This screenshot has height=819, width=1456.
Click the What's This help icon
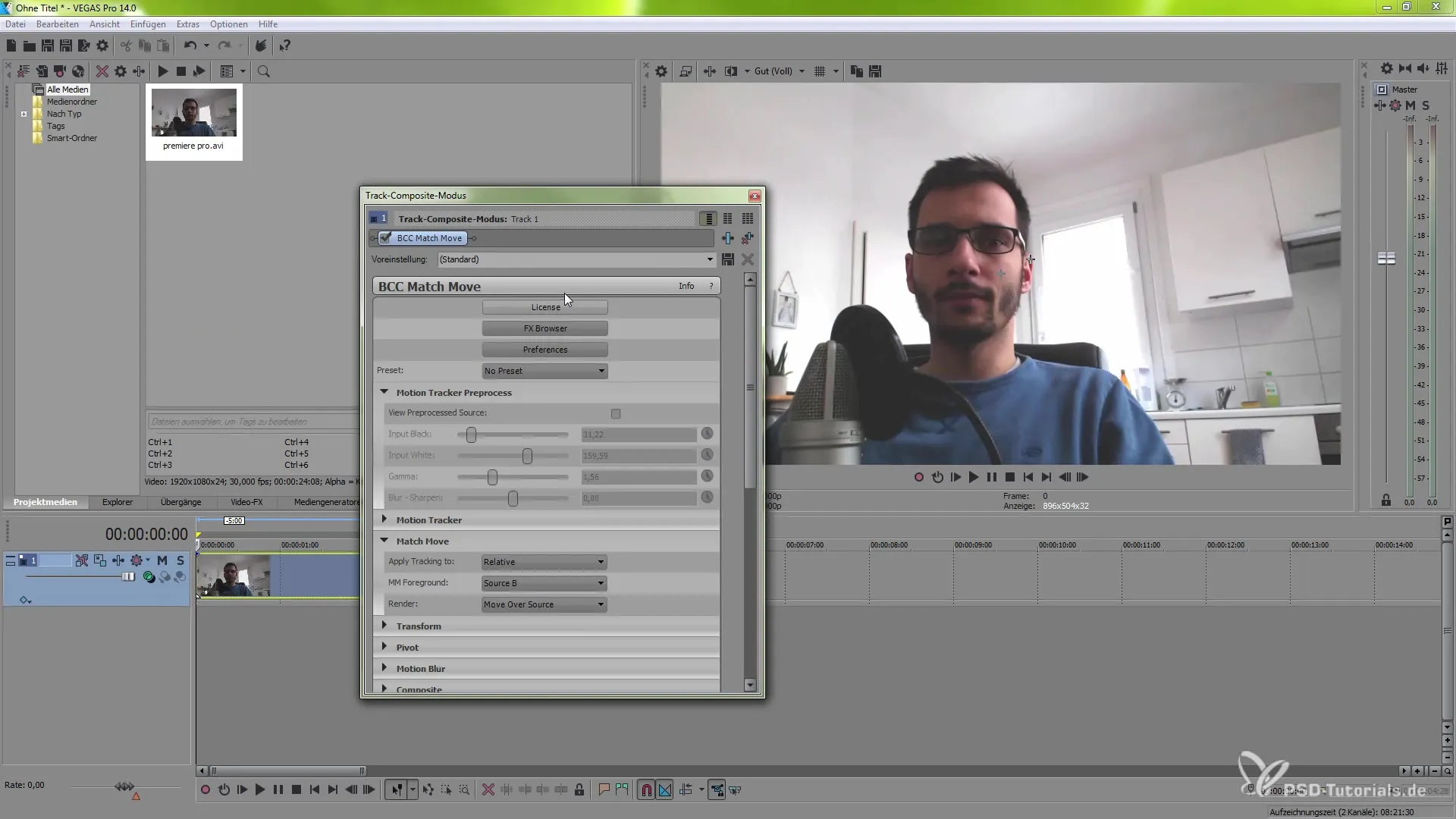point(285,46)
